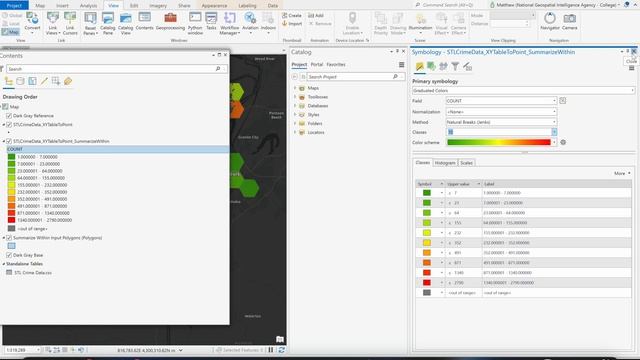Viewport: 640px width, 360px height.
Task: Toggle Dark Gray Reference layer visibility
Action: [x=9, y=116]
